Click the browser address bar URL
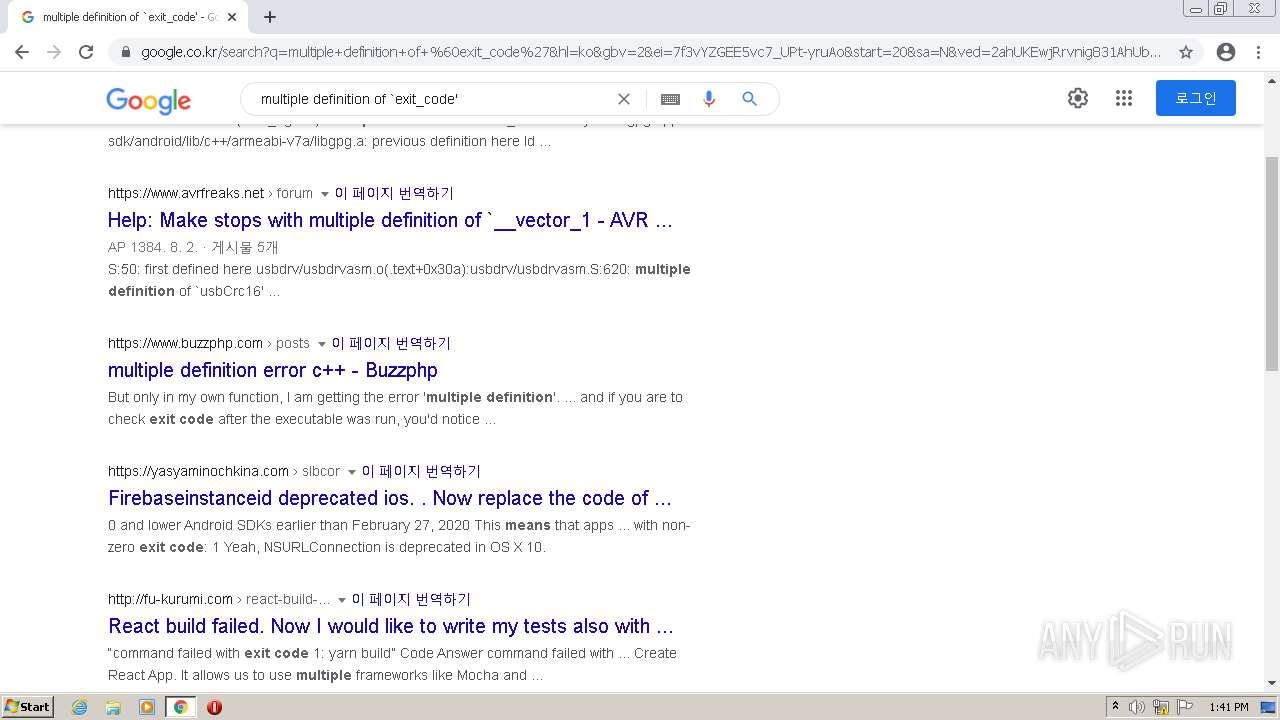Viewport: 1280px width, 720px height. click(x=650, y=52)
